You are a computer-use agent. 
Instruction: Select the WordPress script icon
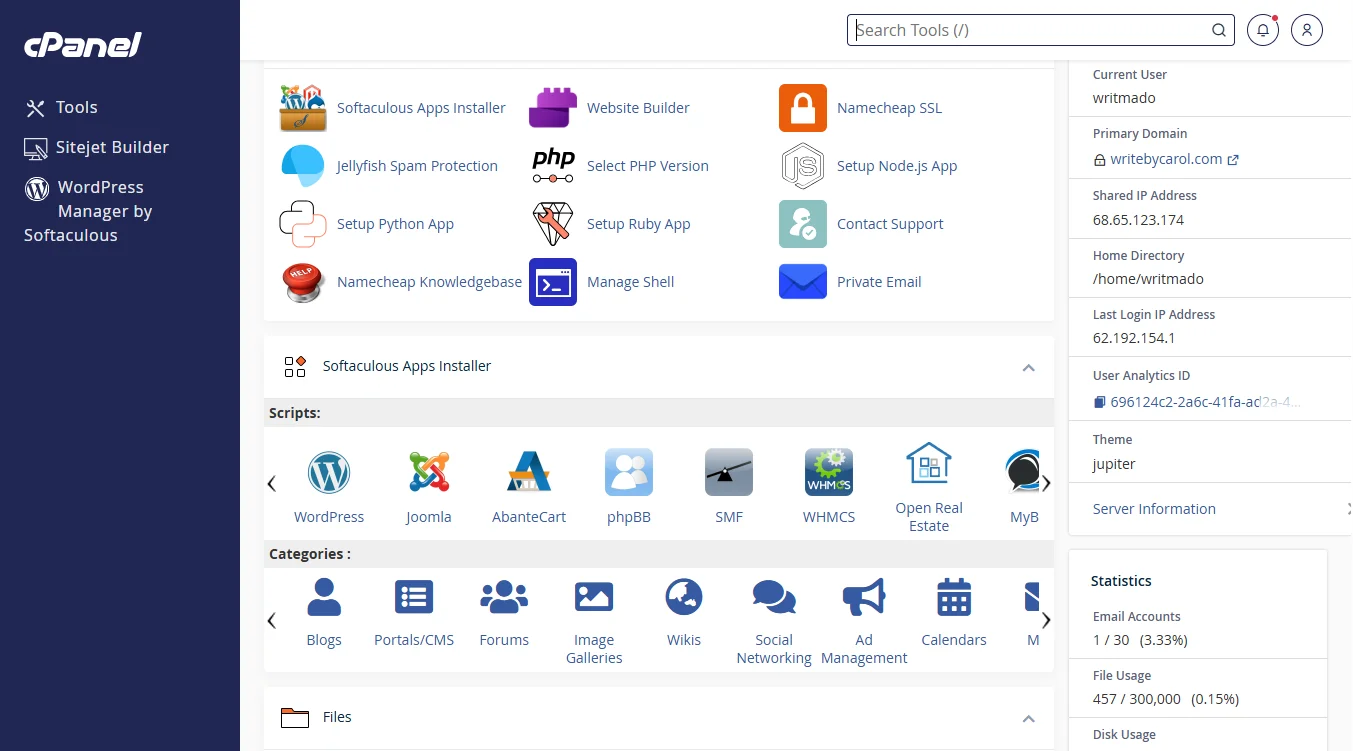[x=329, y=472]
